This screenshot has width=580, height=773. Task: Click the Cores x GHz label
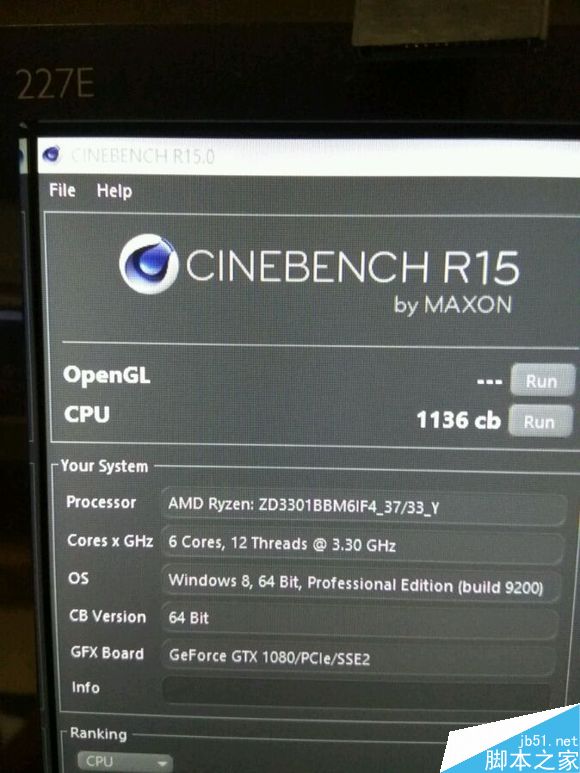pyautogui.click(x=110, y=541)
